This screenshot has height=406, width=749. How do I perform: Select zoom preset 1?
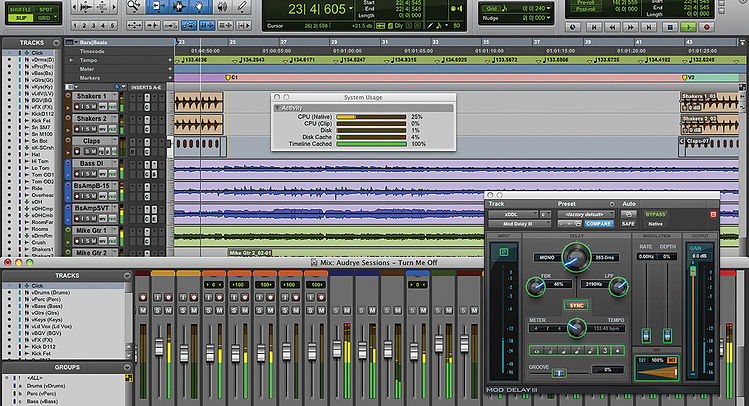pos(75,25)
